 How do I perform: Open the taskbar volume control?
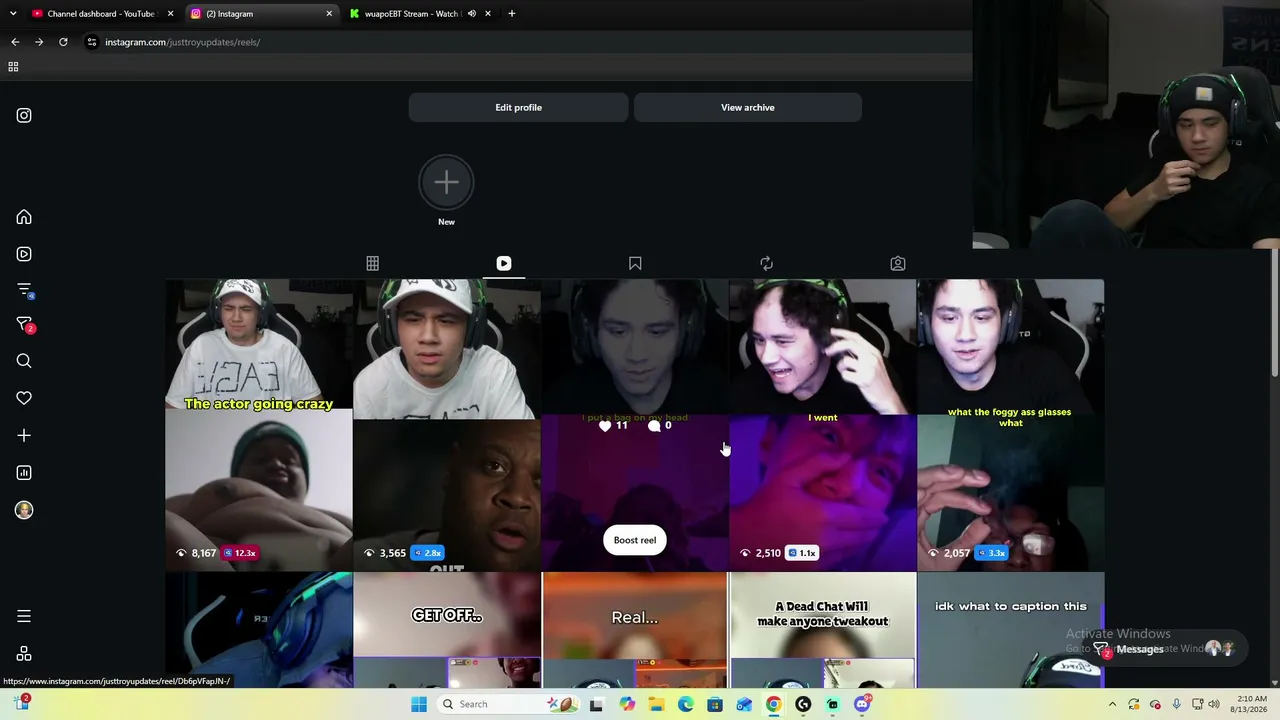(1214, 704)
